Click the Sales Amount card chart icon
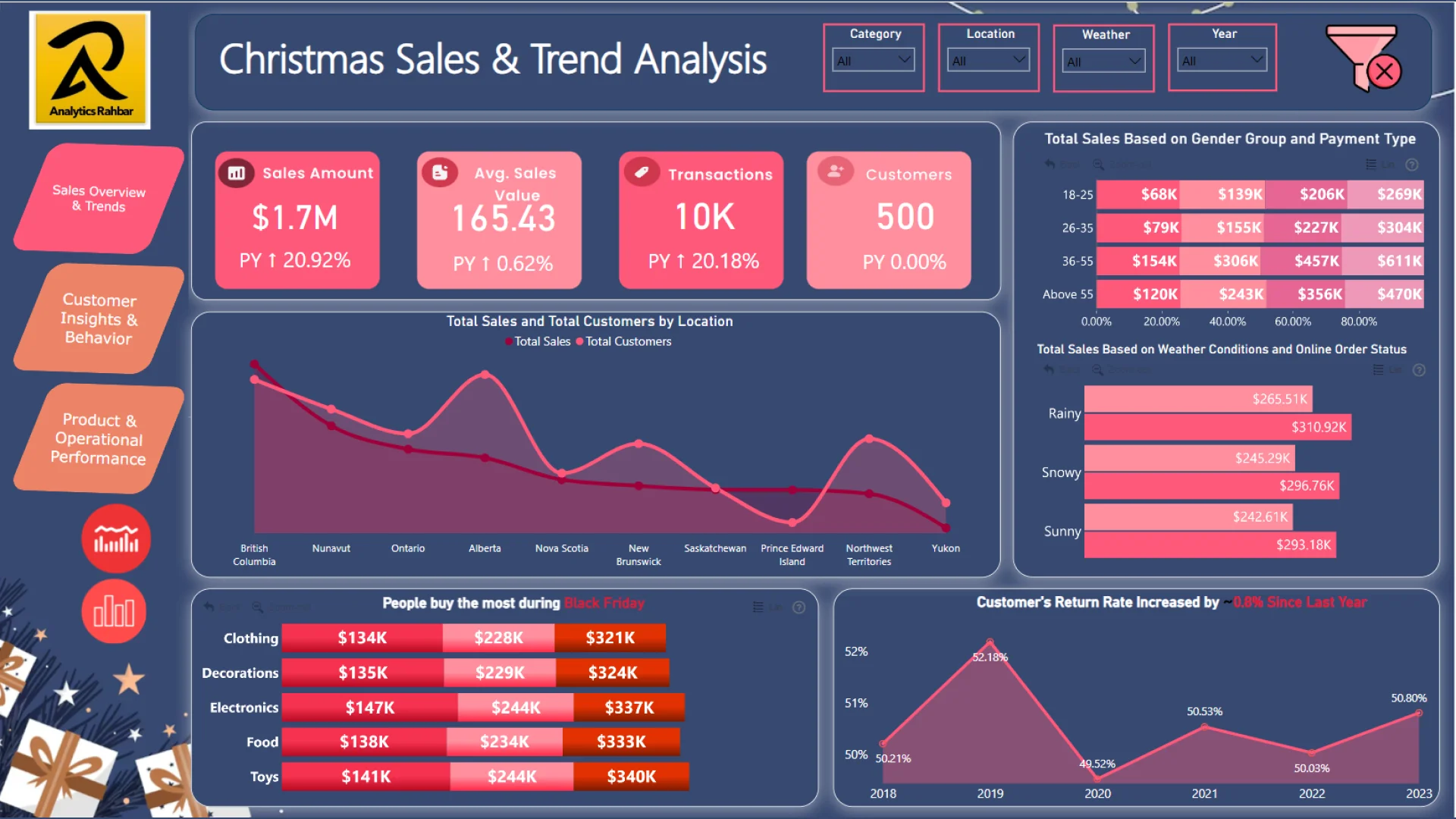1456x819 pixels. point(237,173)
